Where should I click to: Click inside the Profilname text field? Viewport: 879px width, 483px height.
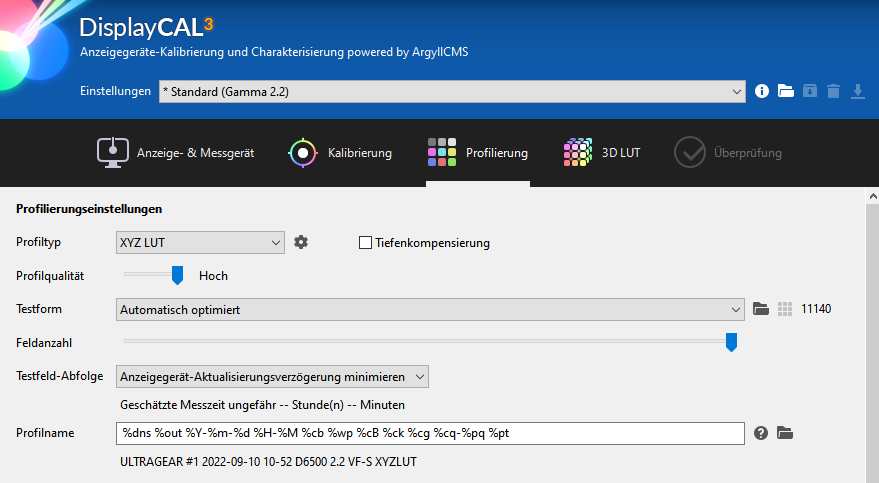coord(430,433)
